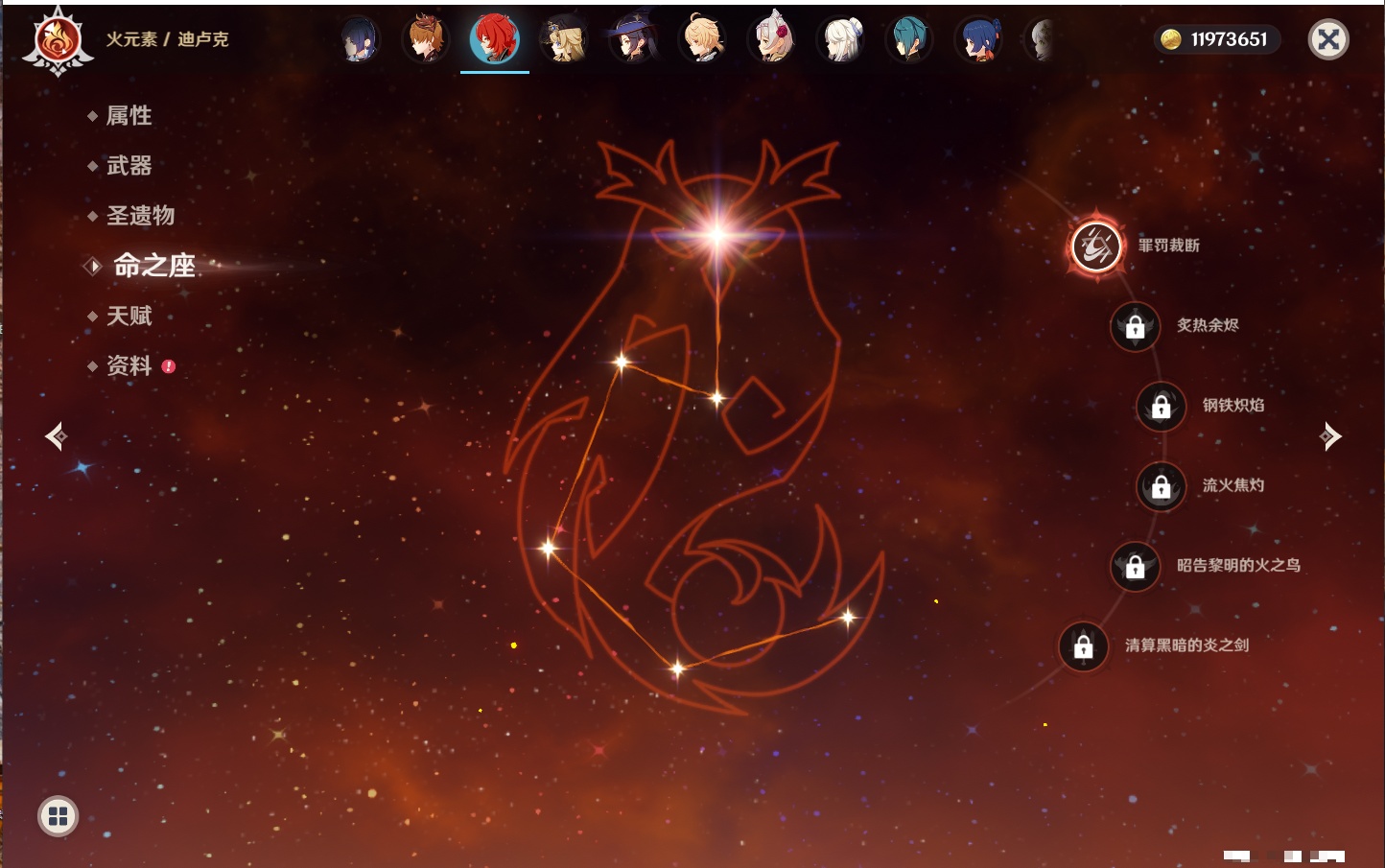Open the grid menu button at bottom-left
This screenshot has height=868, width=1385.
tap(59, 816)
